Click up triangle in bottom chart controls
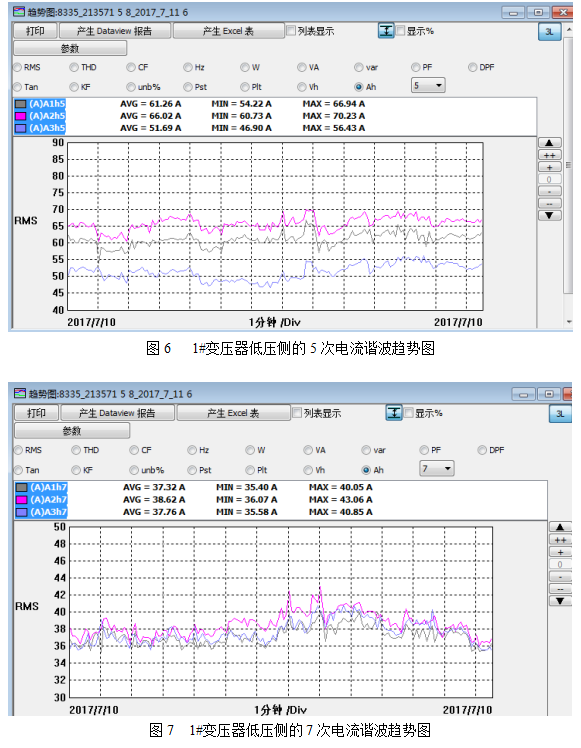The image size is (581, 748). point(560,527)
